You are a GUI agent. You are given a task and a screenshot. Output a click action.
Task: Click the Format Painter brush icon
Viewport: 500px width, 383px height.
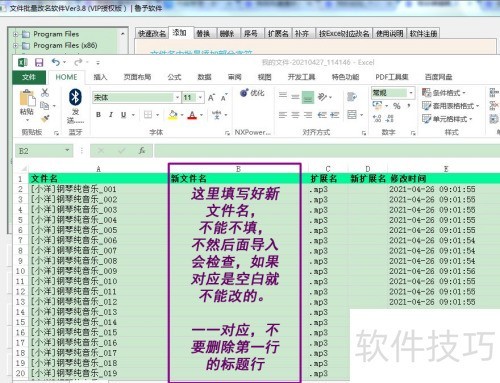pos(45,119)
